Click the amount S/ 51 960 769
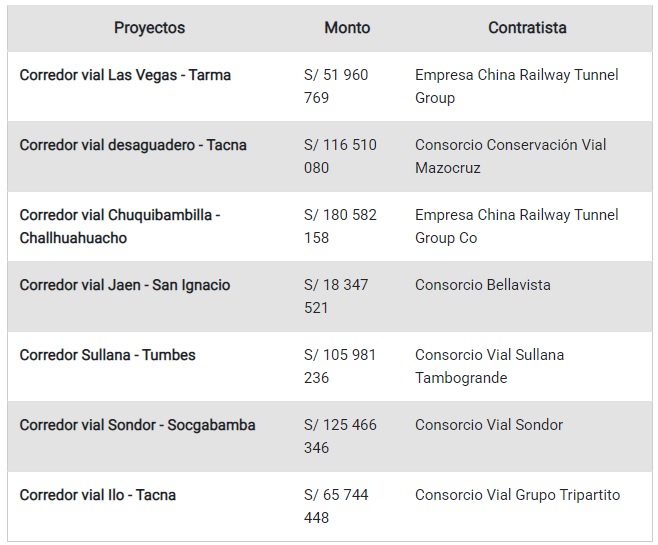Image resolution: width=658 pixels, height=545 pixels. click(x=336, y=86)
